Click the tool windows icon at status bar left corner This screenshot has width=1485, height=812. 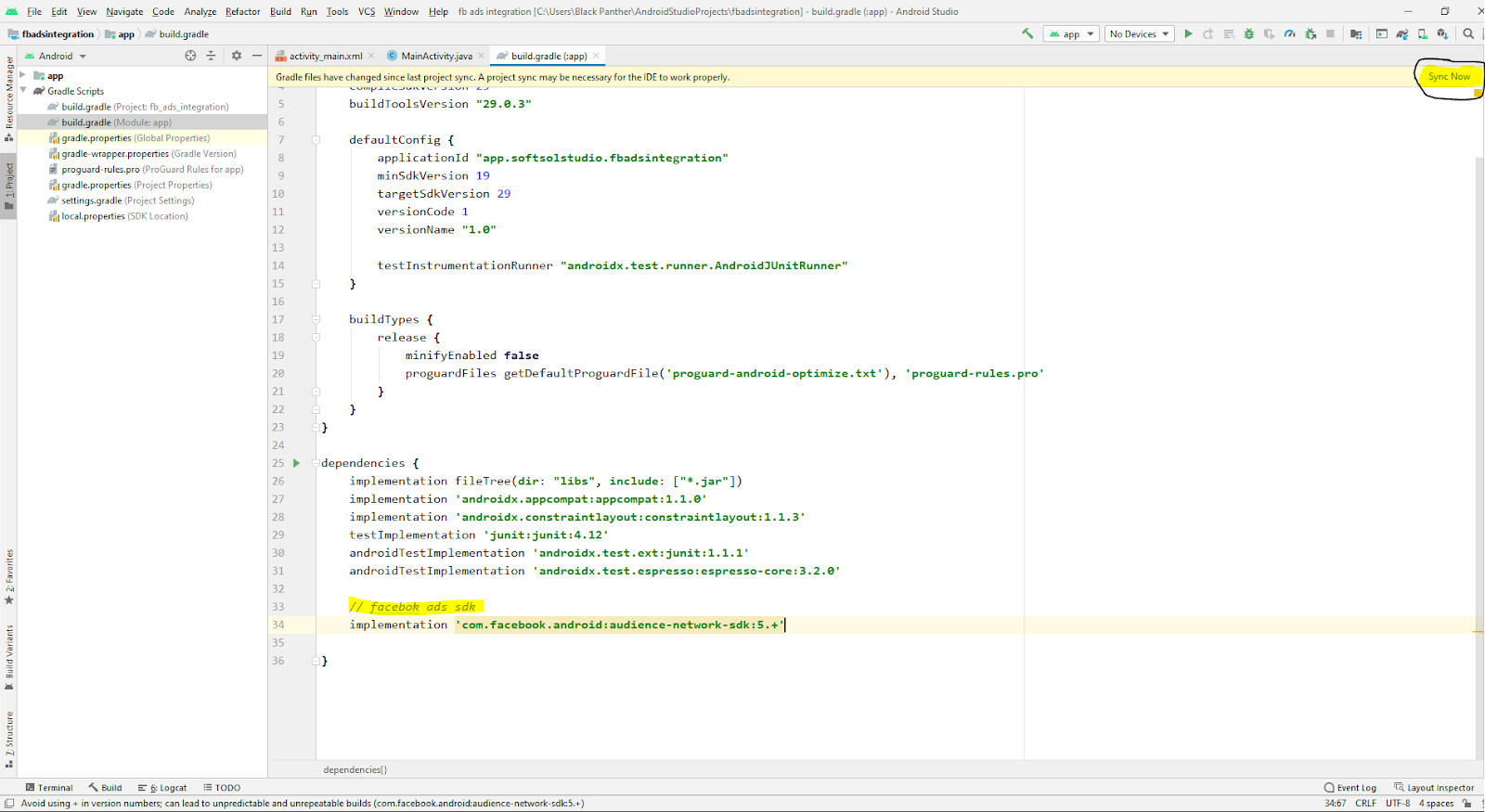tap(8, 804)
